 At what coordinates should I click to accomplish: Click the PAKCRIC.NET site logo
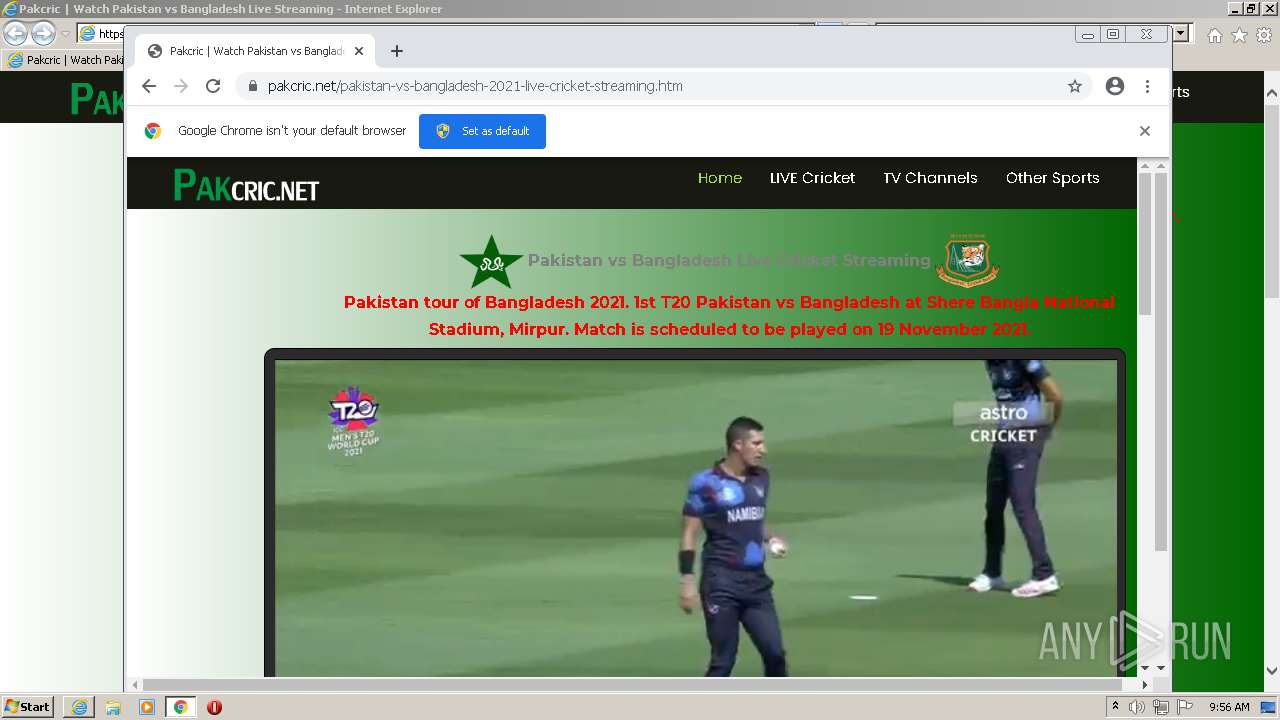pos(246,185)
